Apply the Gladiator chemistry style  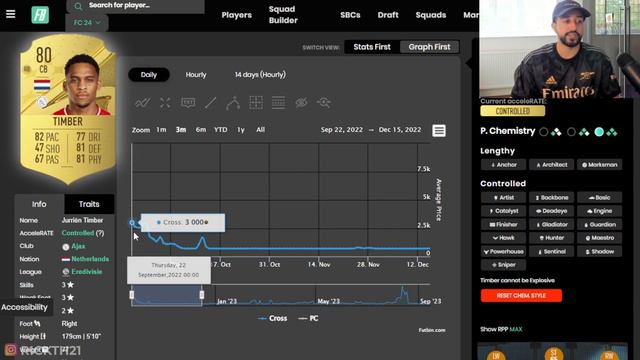pyautogui.click(x=551, y=224)
